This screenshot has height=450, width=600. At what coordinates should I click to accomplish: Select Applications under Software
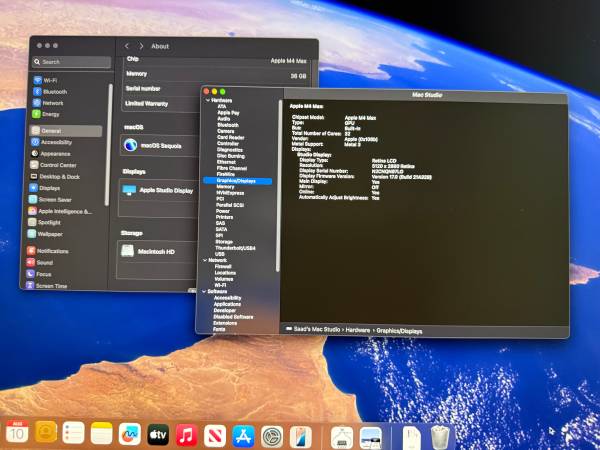click(227, 304)
